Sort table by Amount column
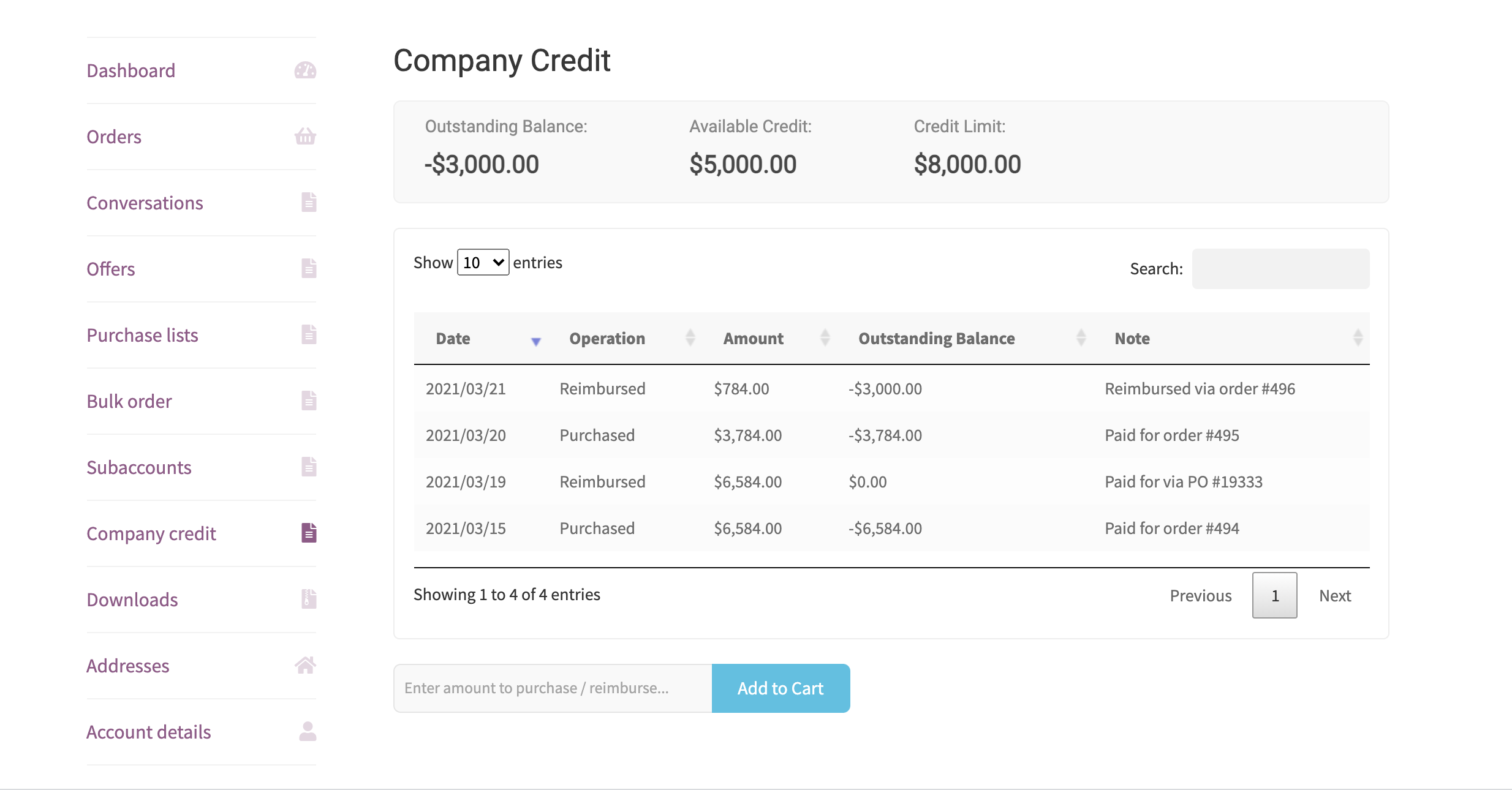Viewport: 1512px width, 790px height. coord(754,339)
